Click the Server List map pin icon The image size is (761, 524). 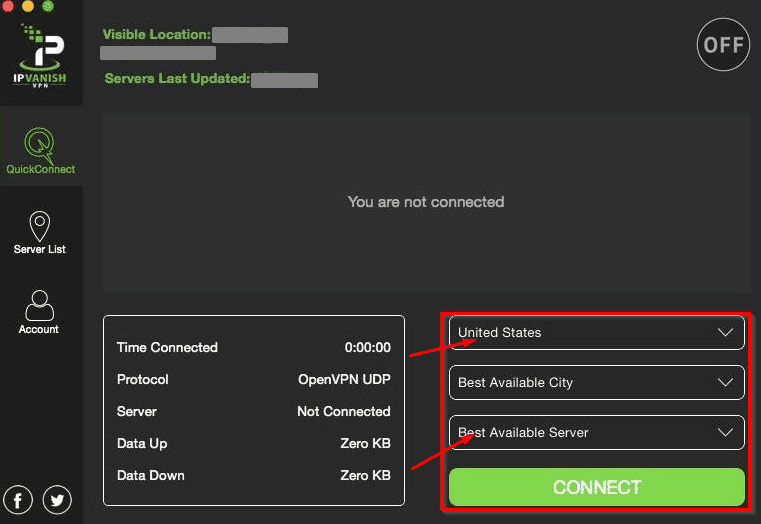(x=40, y=225)
